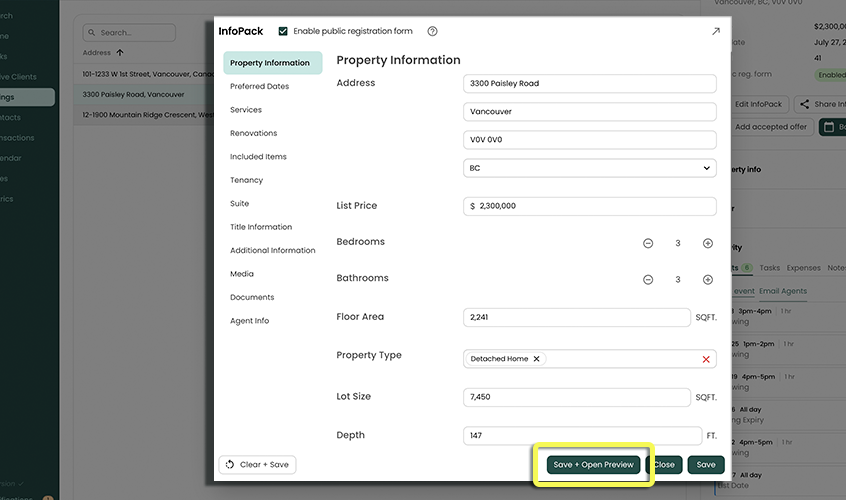Viewport: 846px width, 500px height.
Task: Open the Preferred Dates section
Action: point(259,87)
